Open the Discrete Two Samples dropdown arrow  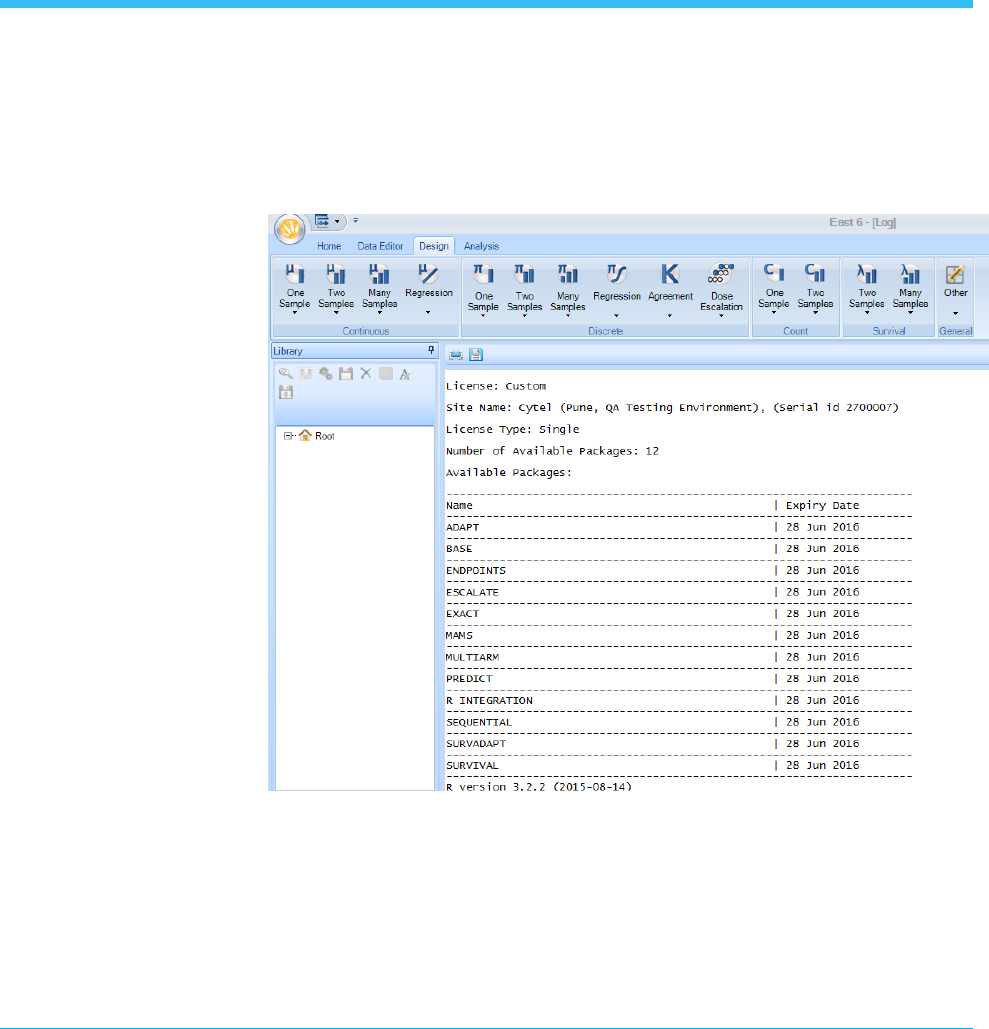(524, 316)
